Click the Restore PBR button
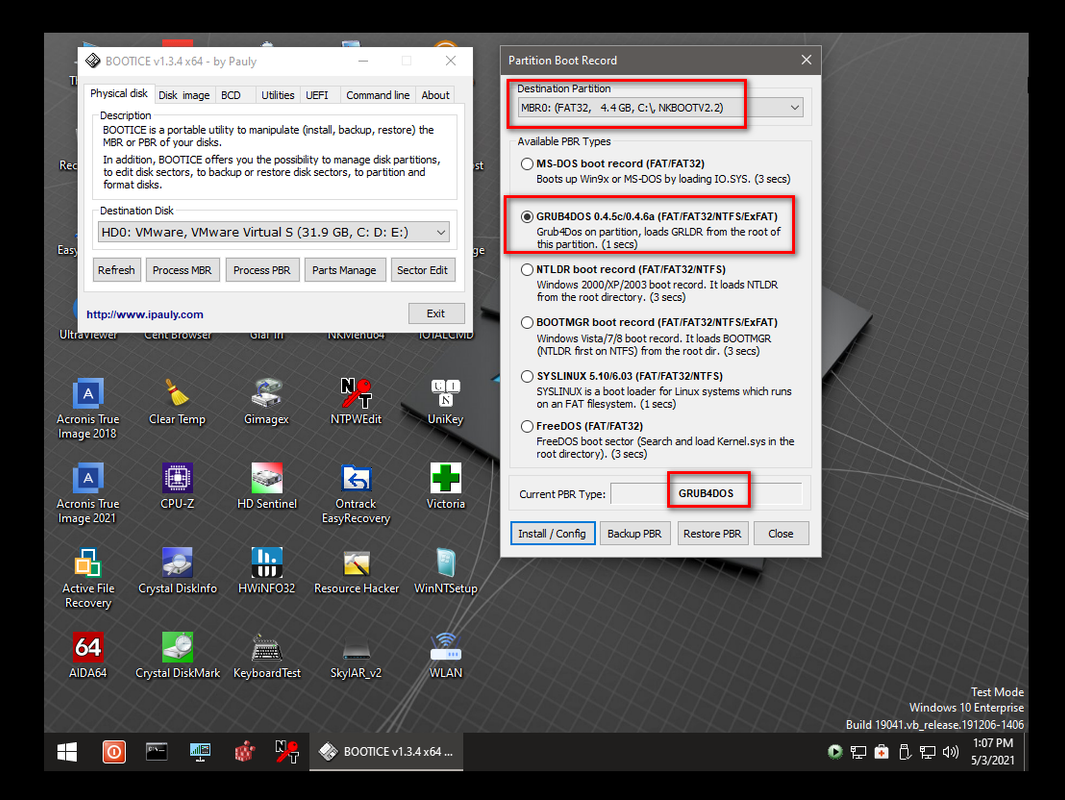Viewport: 1065px width, 800px height. pyautogui.click(x=712, y=534)
